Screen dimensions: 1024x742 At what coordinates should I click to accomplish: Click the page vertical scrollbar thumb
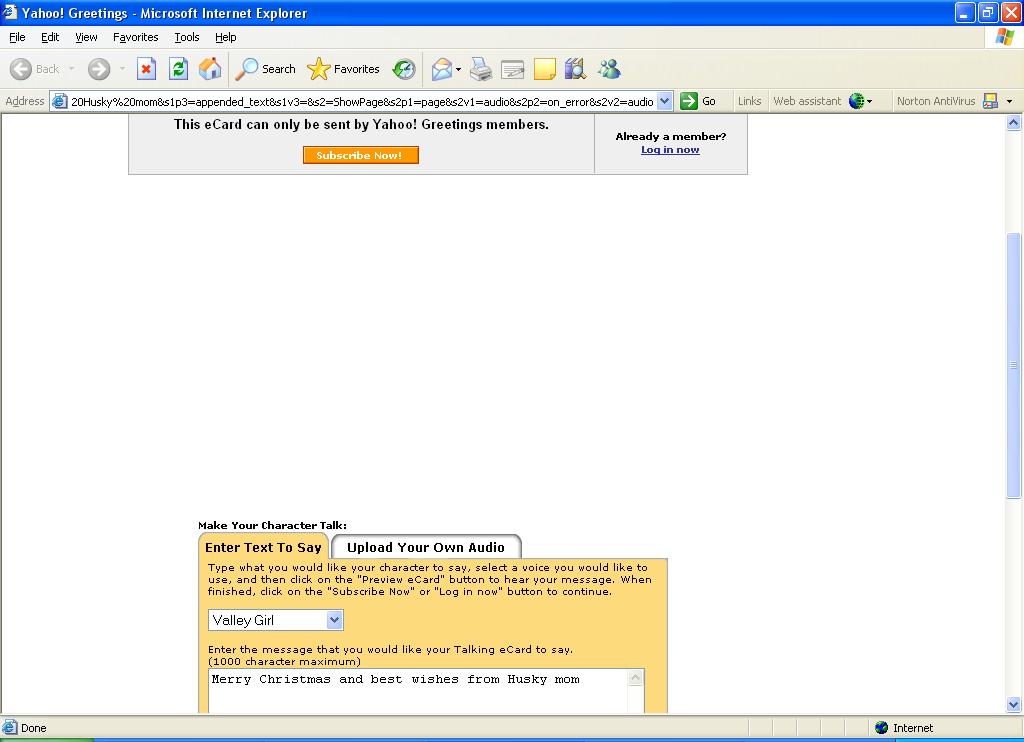pos(1014,364)
